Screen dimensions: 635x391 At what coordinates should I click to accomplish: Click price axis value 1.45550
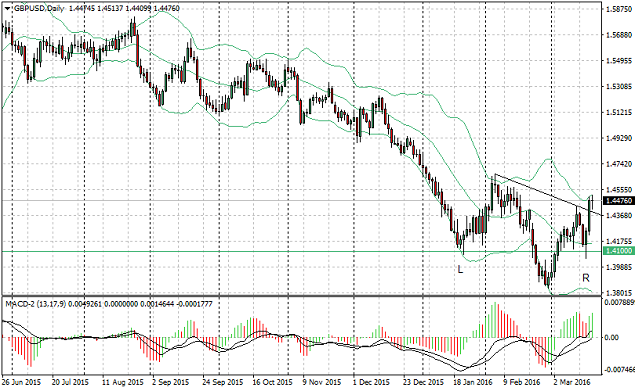tap(619, 190)
